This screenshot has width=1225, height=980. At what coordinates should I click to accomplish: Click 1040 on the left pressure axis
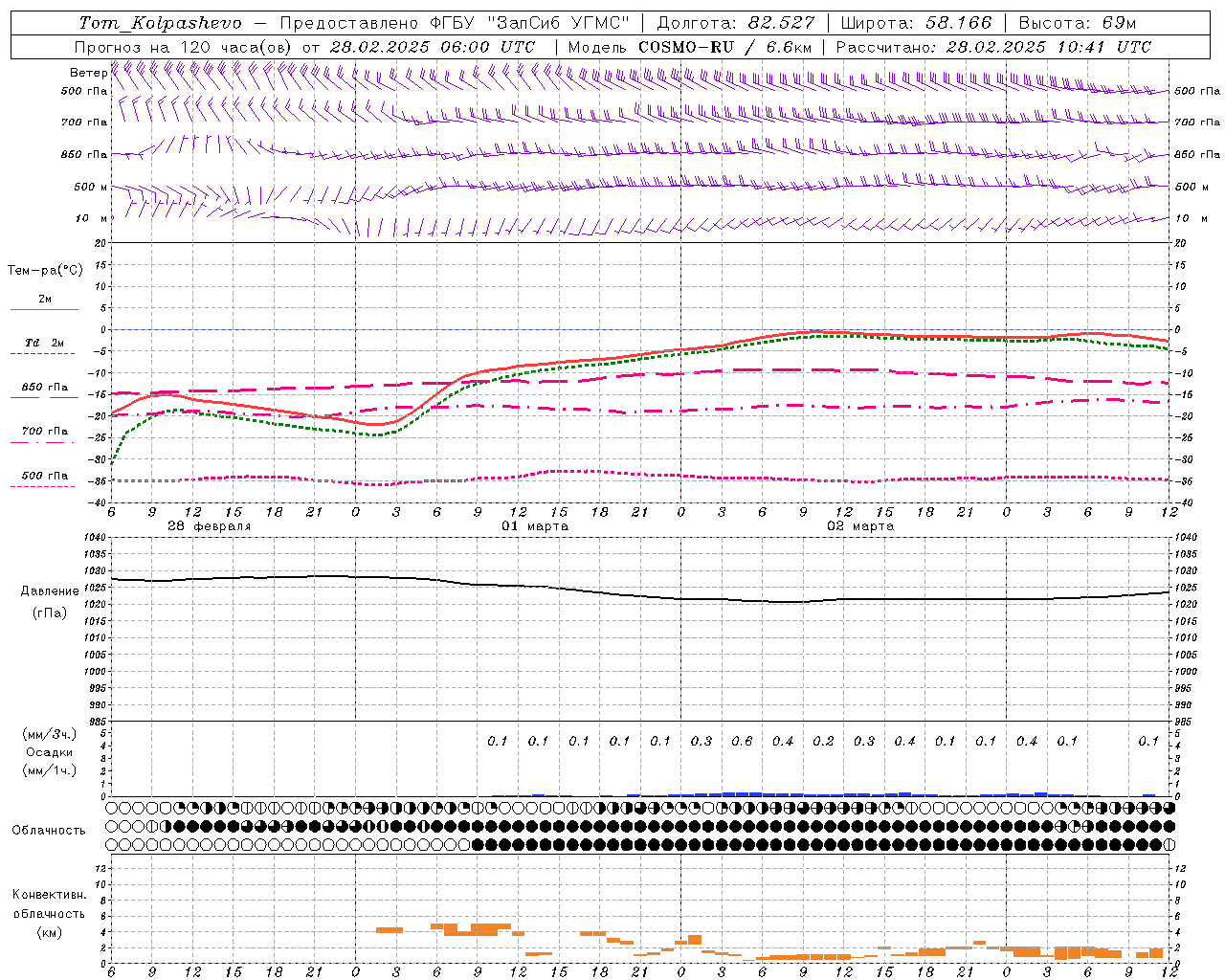point(95,538)
